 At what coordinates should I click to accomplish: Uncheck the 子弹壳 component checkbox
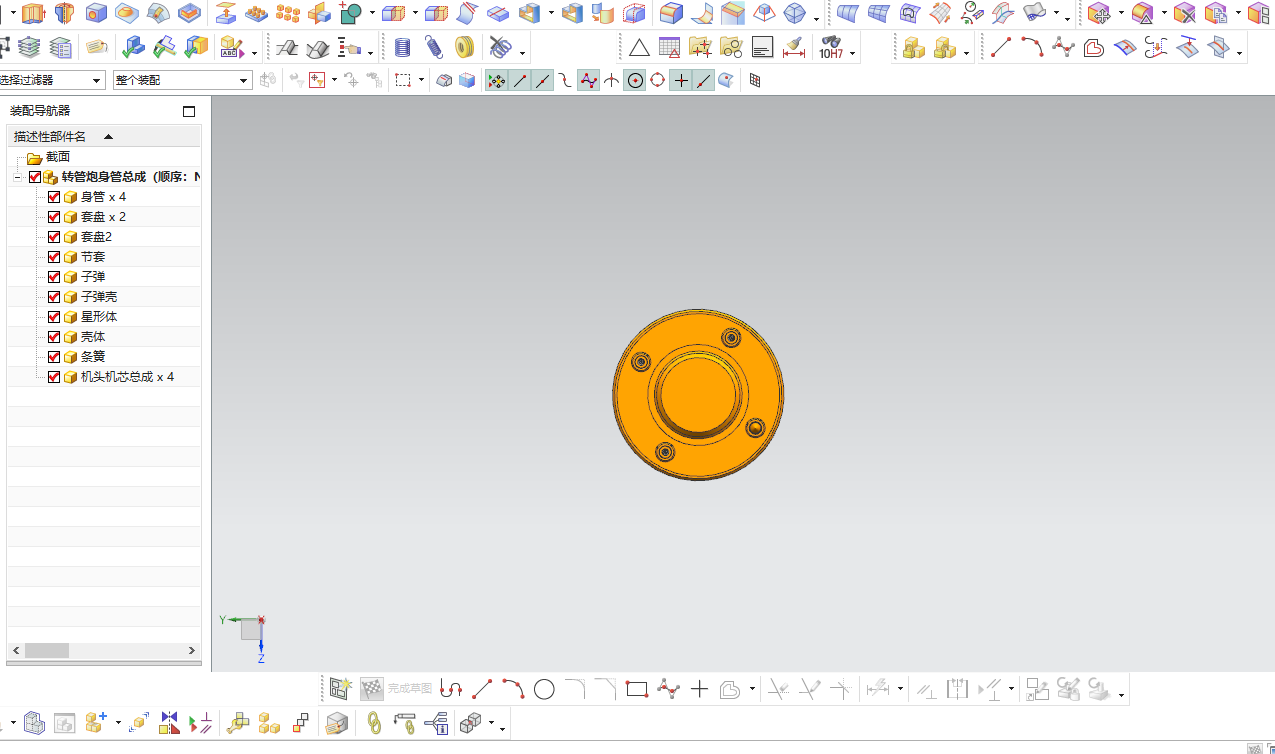54,297
